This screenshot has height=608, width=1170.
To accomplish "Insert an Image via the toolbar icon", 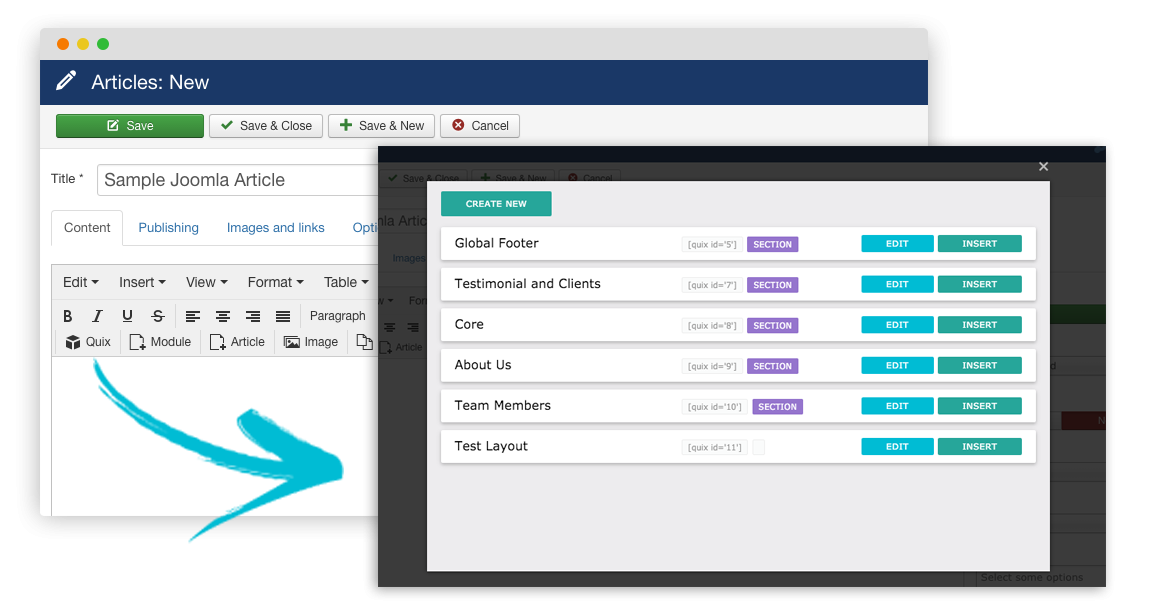I will 310,341.
